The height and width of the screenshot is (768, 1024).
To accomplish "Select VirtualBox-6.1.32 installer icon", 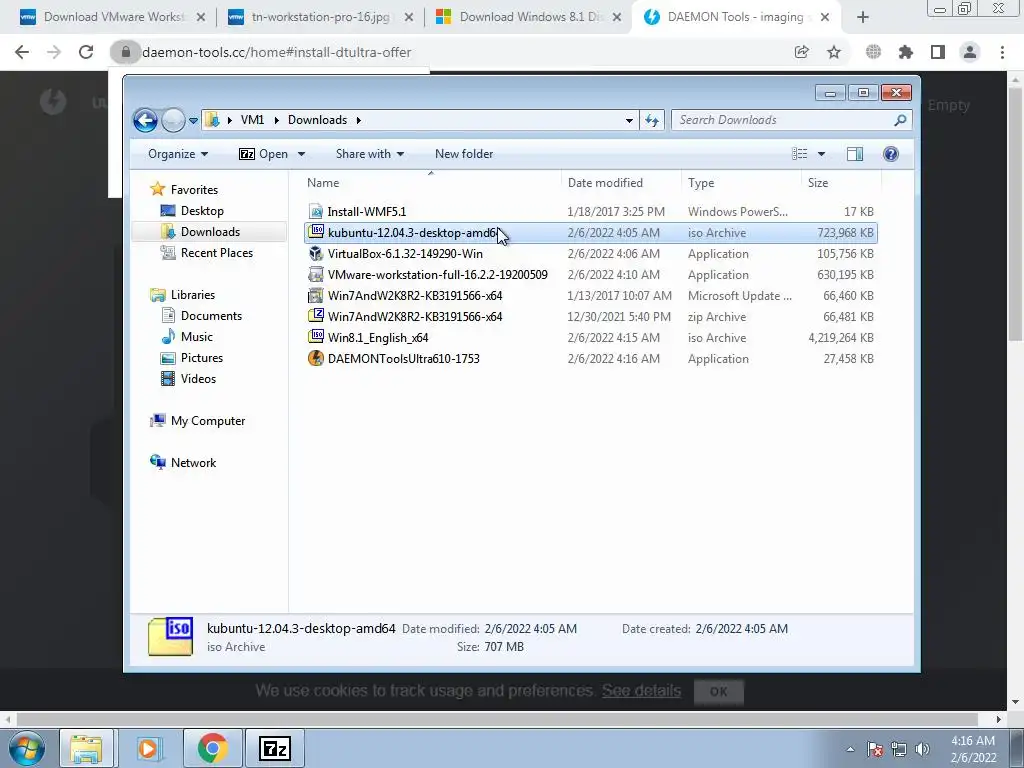I will pos(316,253).
